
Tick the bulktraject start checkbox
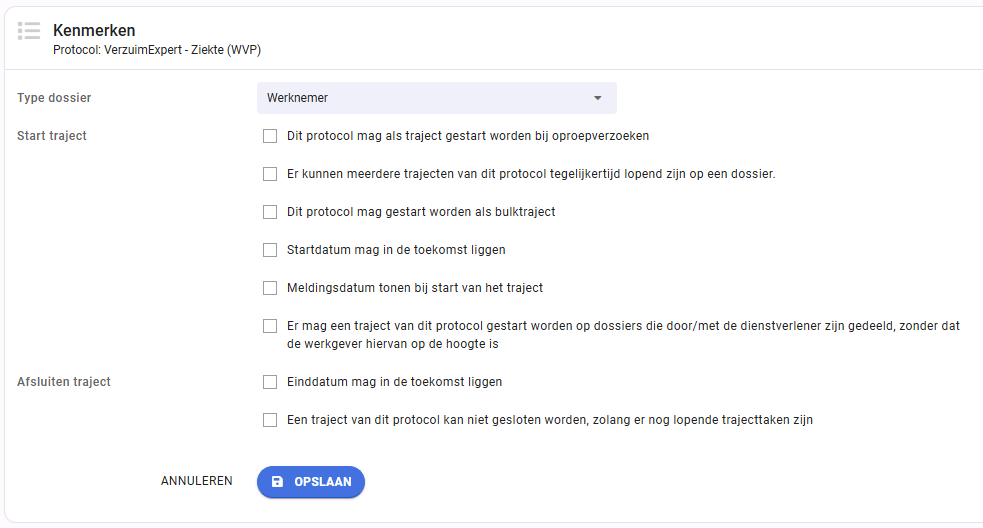click(x=270, y=212)
